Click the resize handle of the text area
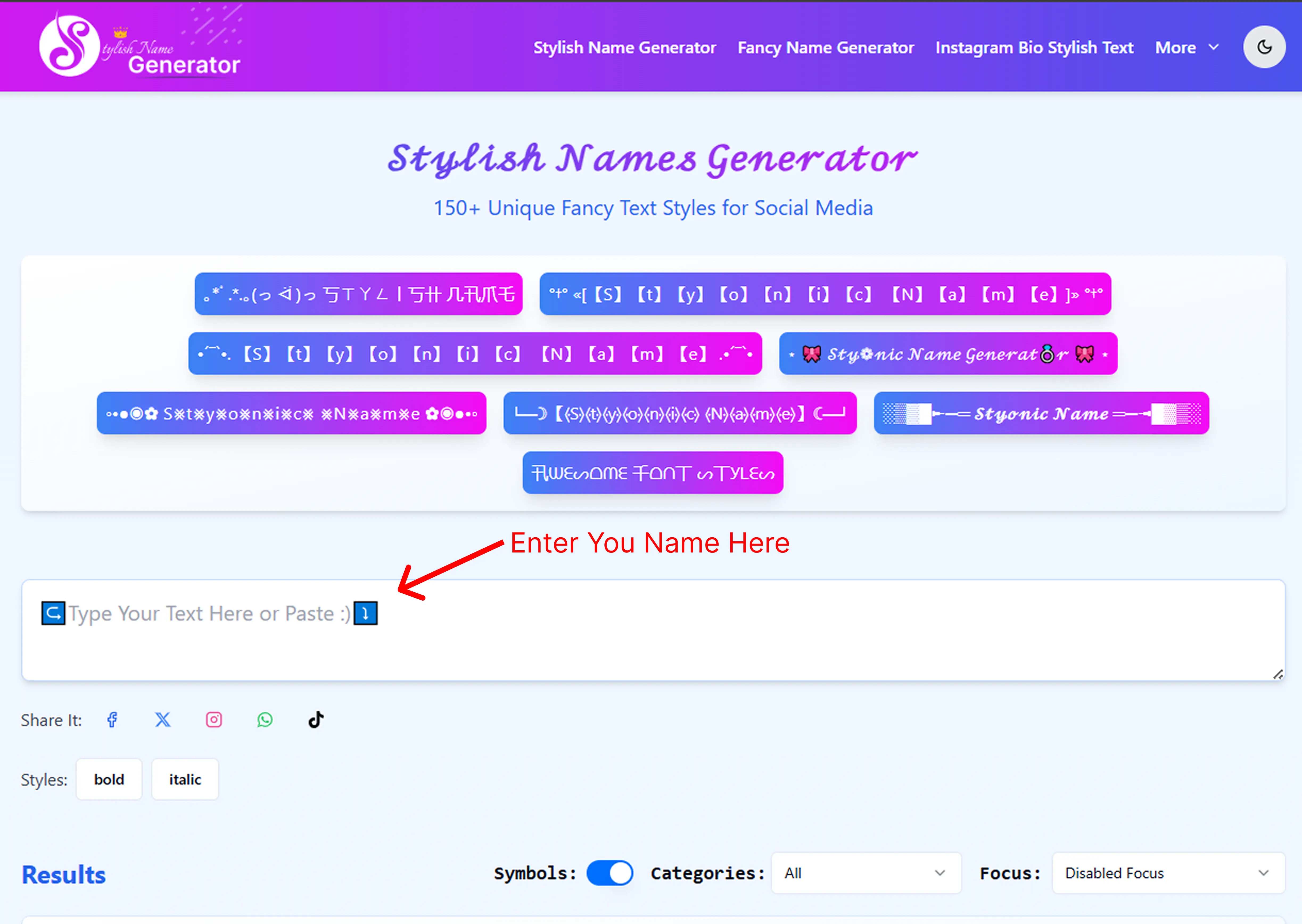Image resolution: width=1302 pixels, height=924 pixels. coord(1278,674)
